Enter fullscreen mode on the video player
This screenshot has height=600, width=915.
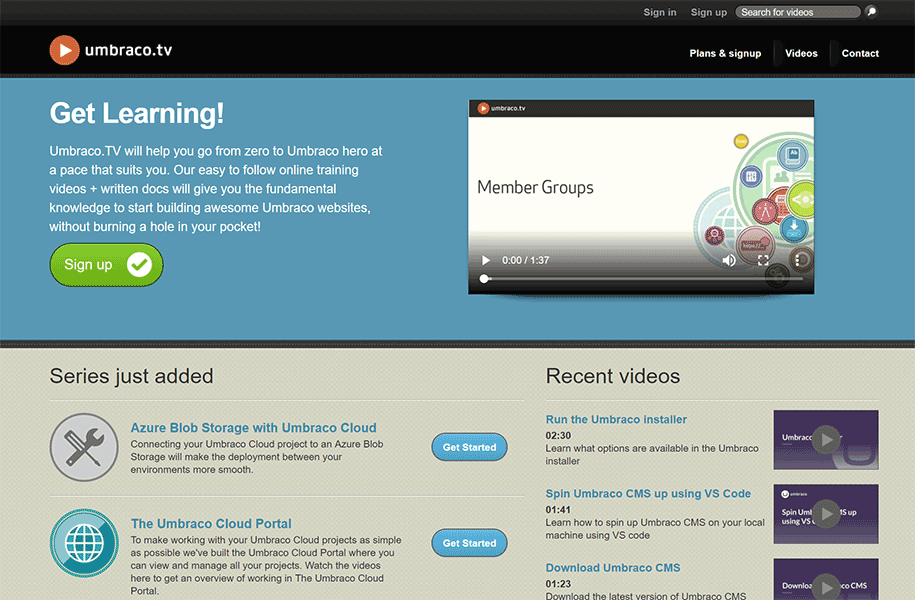763,260
